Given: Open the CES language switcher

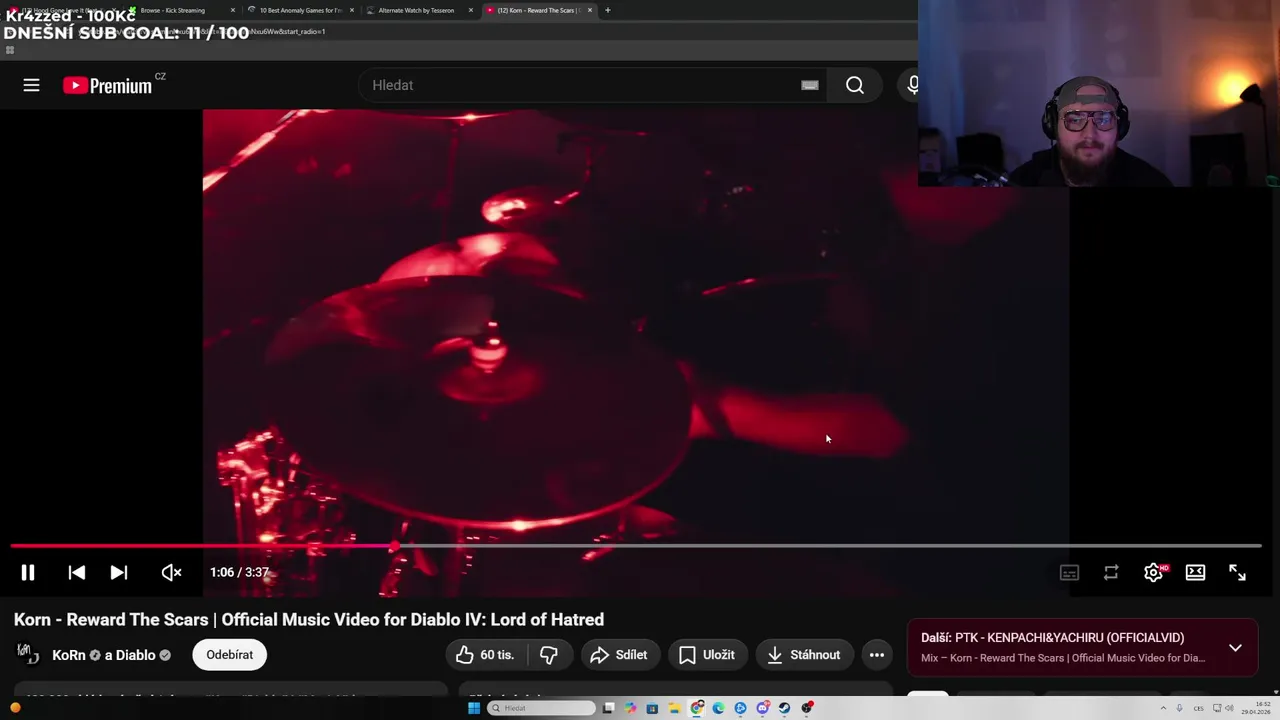Looking at the screenshot, I should point(1199,708).
